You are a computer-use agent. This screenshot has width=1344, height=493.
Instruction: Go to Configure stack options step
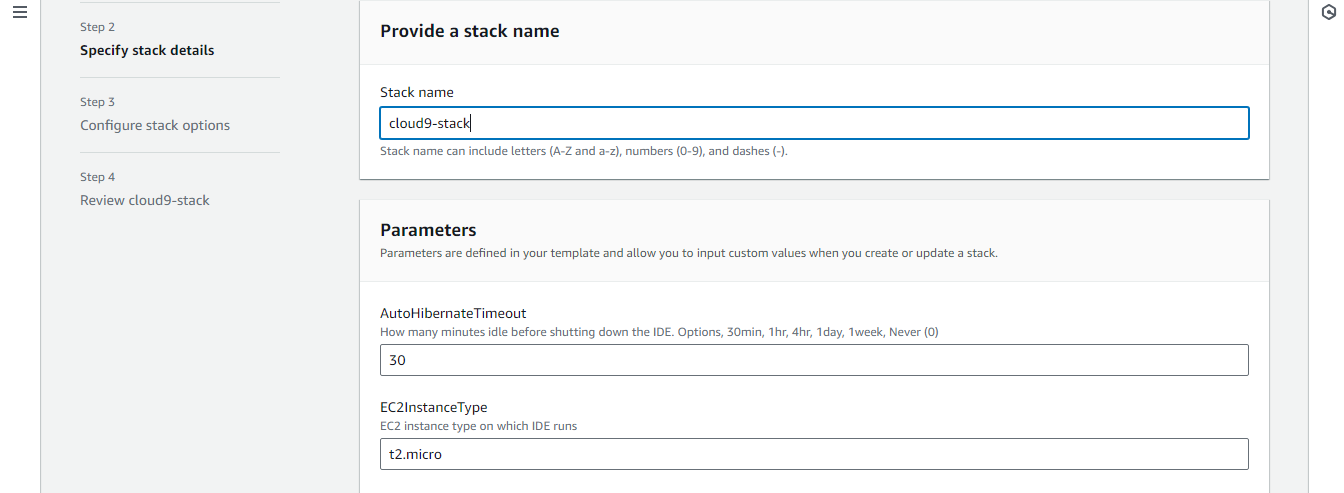coord(155,125)
